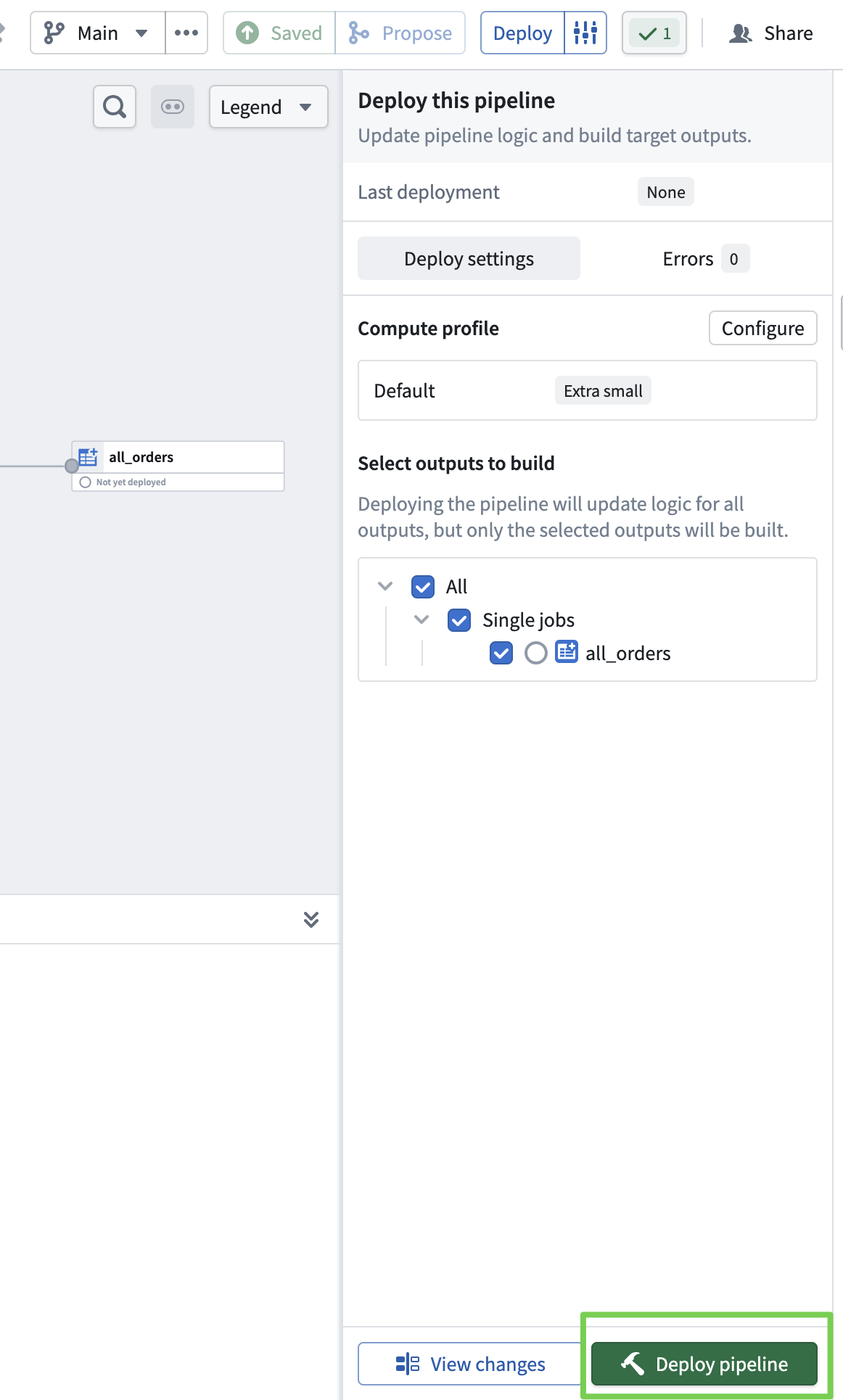Uncheck the all_orders output checkbox

pyautogui.click(x=501, y=653)
